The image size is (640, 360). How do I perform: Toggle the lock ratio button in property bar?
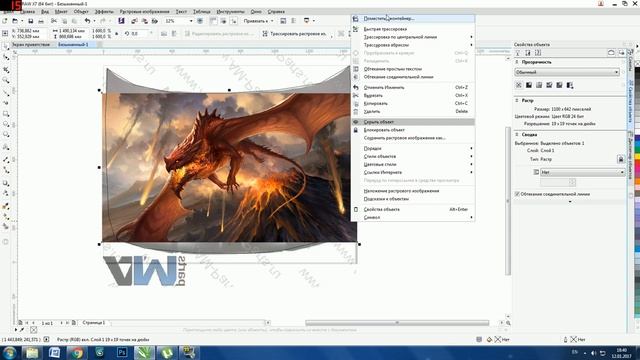tap(117, 33)
